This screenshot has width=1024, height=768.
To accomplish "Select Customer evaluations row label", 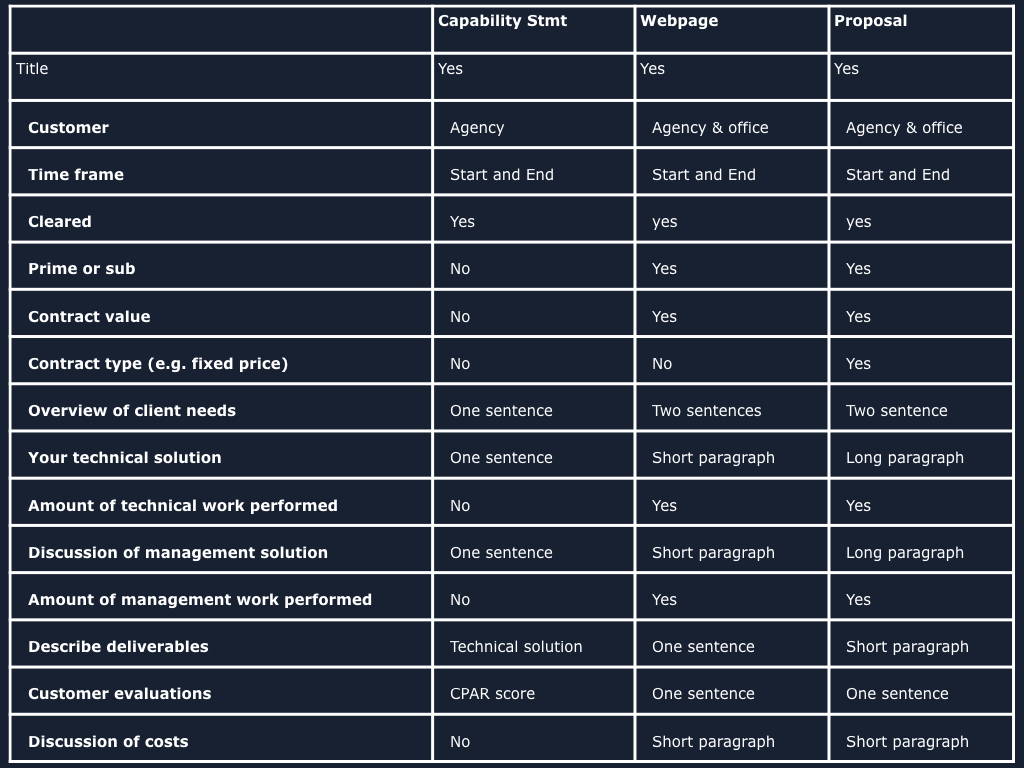I will (120, 694).
